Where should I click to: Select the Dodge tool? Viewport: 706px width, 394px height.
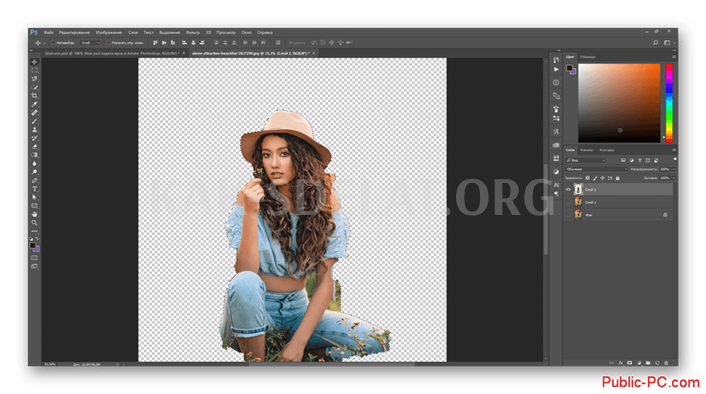coord(35,172)
